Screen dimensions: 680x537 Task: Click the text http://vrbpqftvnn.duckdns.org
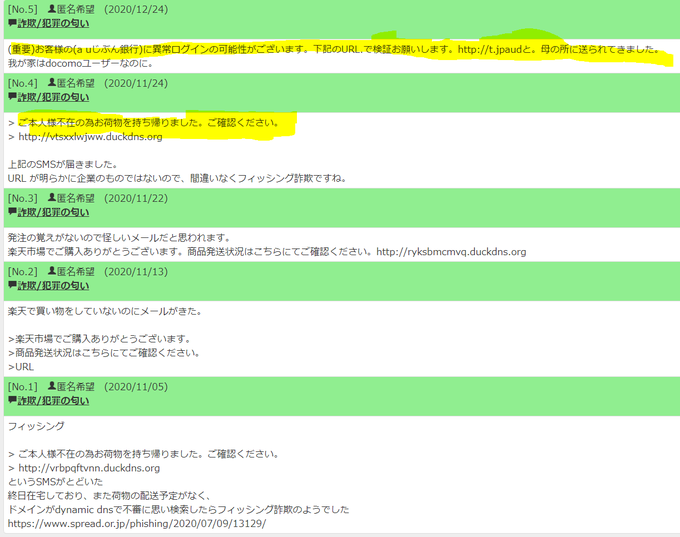tap(89, 468)
